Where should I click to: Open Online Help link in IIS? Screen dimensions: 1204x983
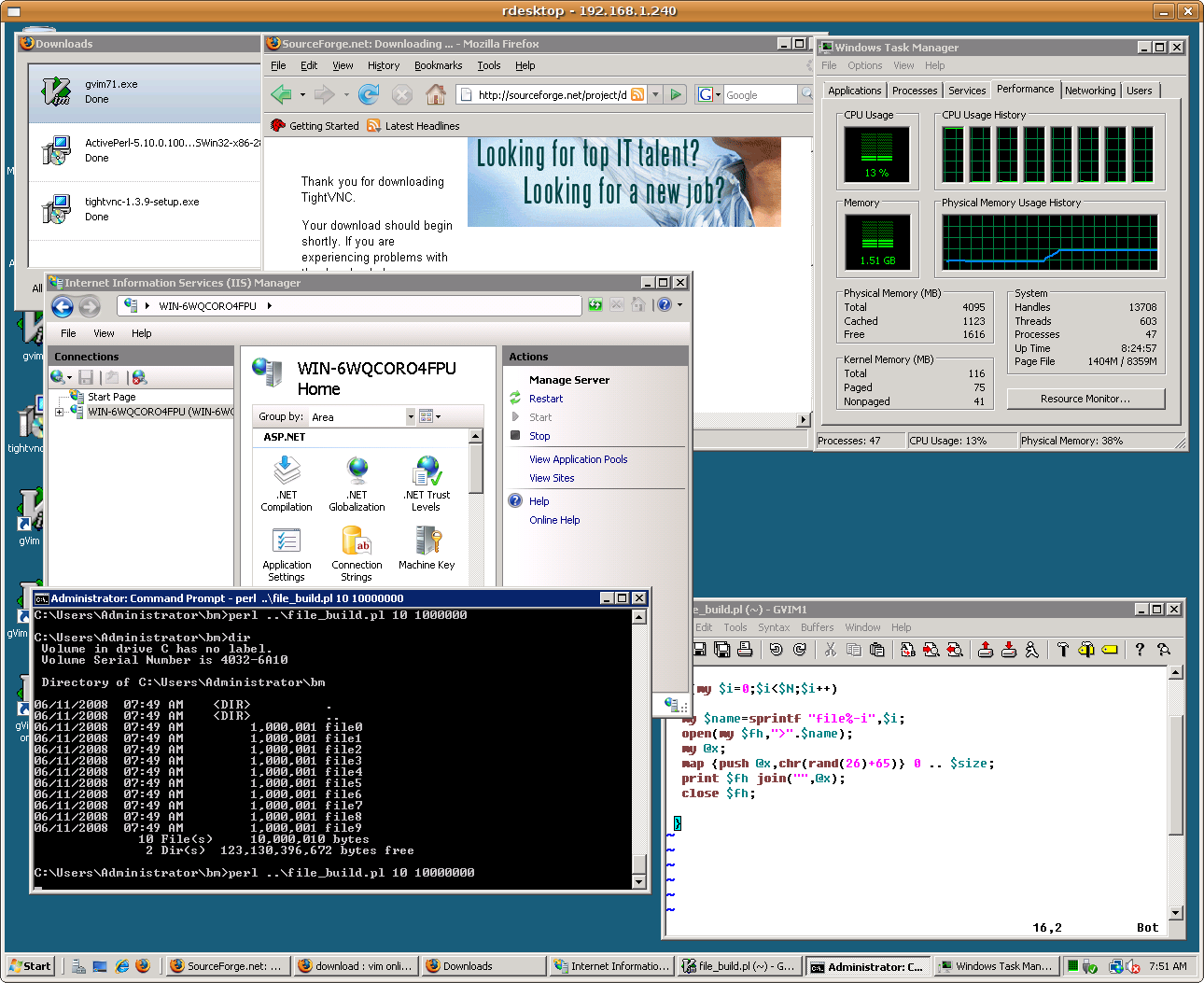click(x=554, y=520)
